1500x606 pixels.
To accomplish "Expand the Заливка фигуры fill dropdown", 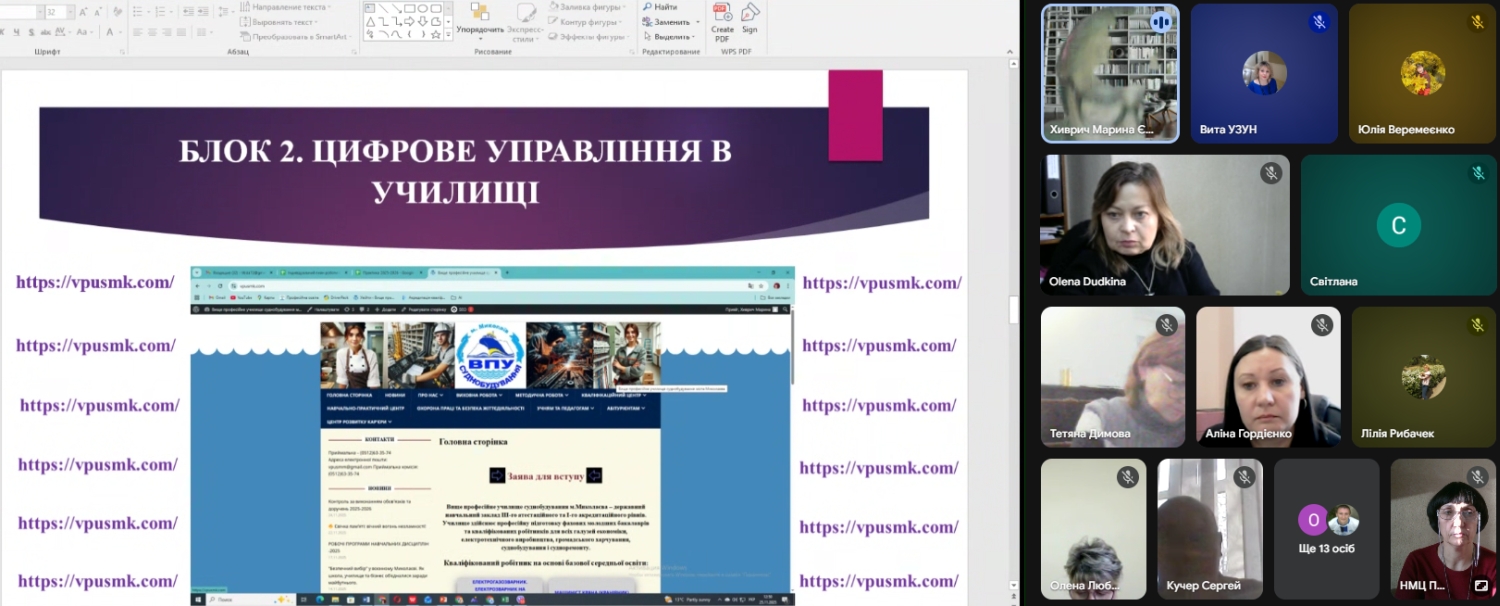I will pyautogui.click(x=623, y=7).
